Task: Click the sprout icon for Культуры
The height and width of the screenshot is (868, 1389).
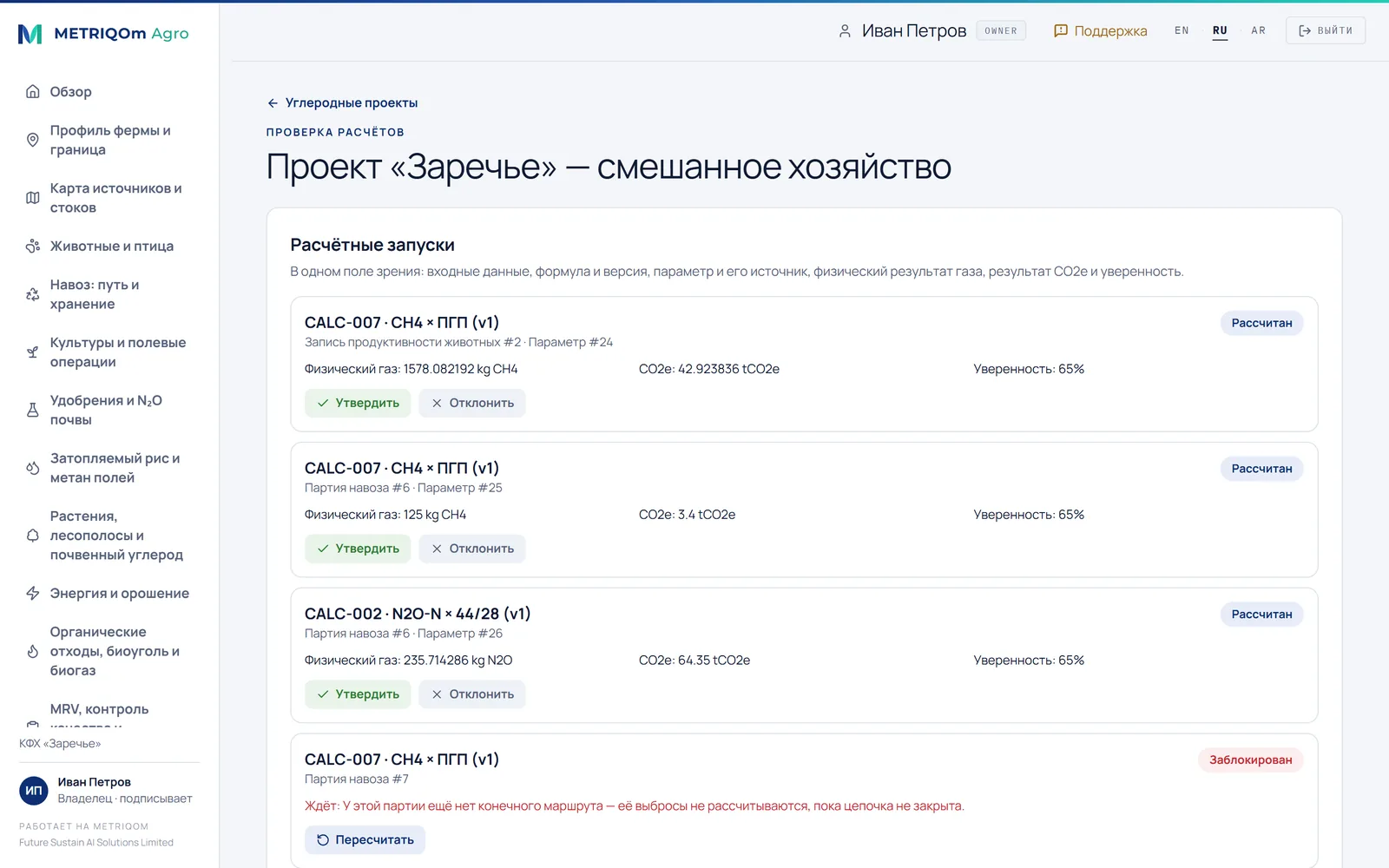Action: point(33,352)
